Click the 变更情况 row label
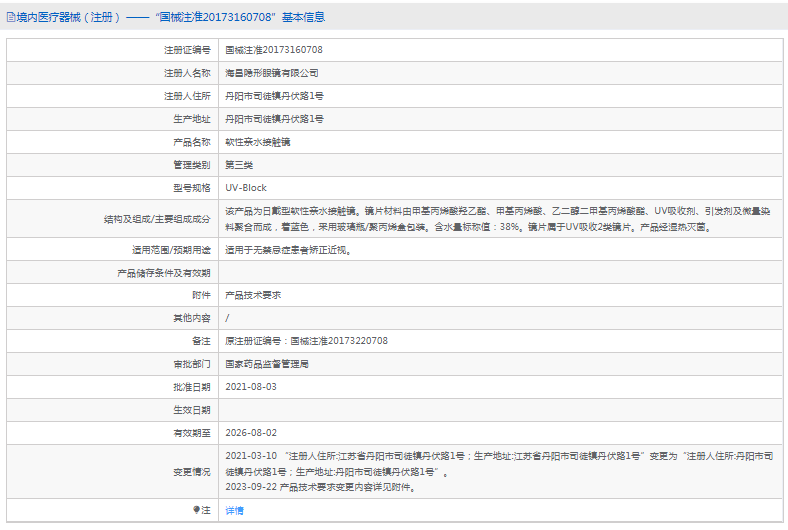This screenshot has width=788, height=530. pos(192,472)
